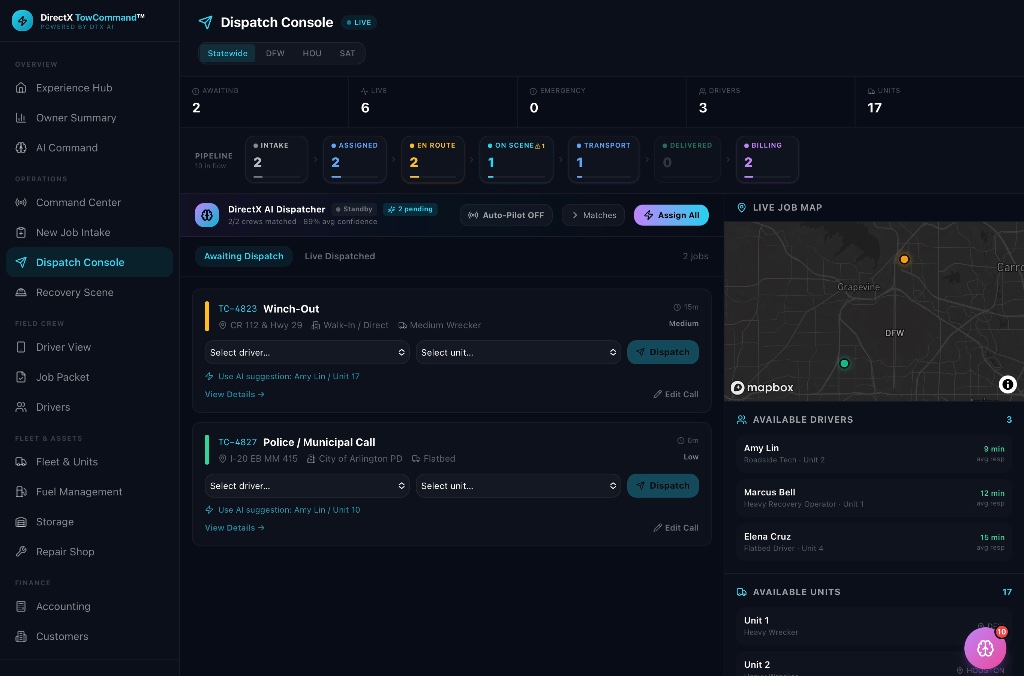The image size is (1024, 676).
Task: Select the HOU region filter
Action: tap(312, 53)
